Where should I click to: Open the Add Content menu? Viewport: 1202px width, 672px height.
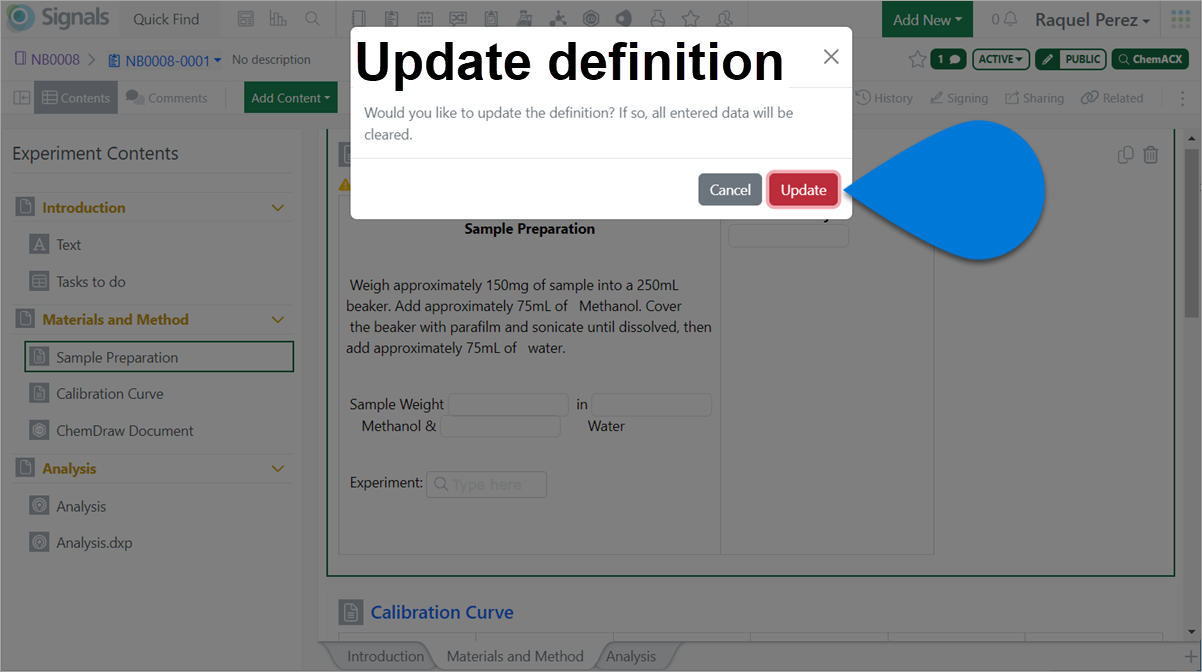290,97
